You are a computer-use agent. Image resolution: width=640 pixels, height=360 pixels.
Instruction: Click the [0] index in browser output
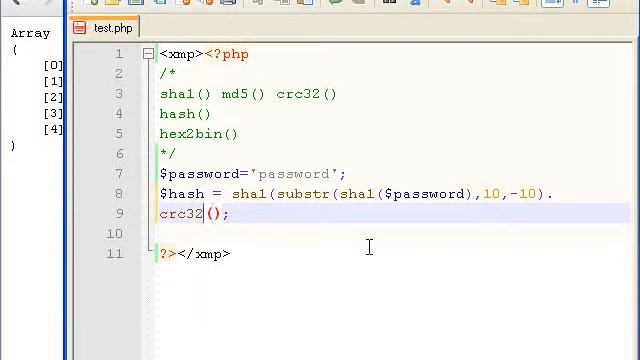point(53,65)
